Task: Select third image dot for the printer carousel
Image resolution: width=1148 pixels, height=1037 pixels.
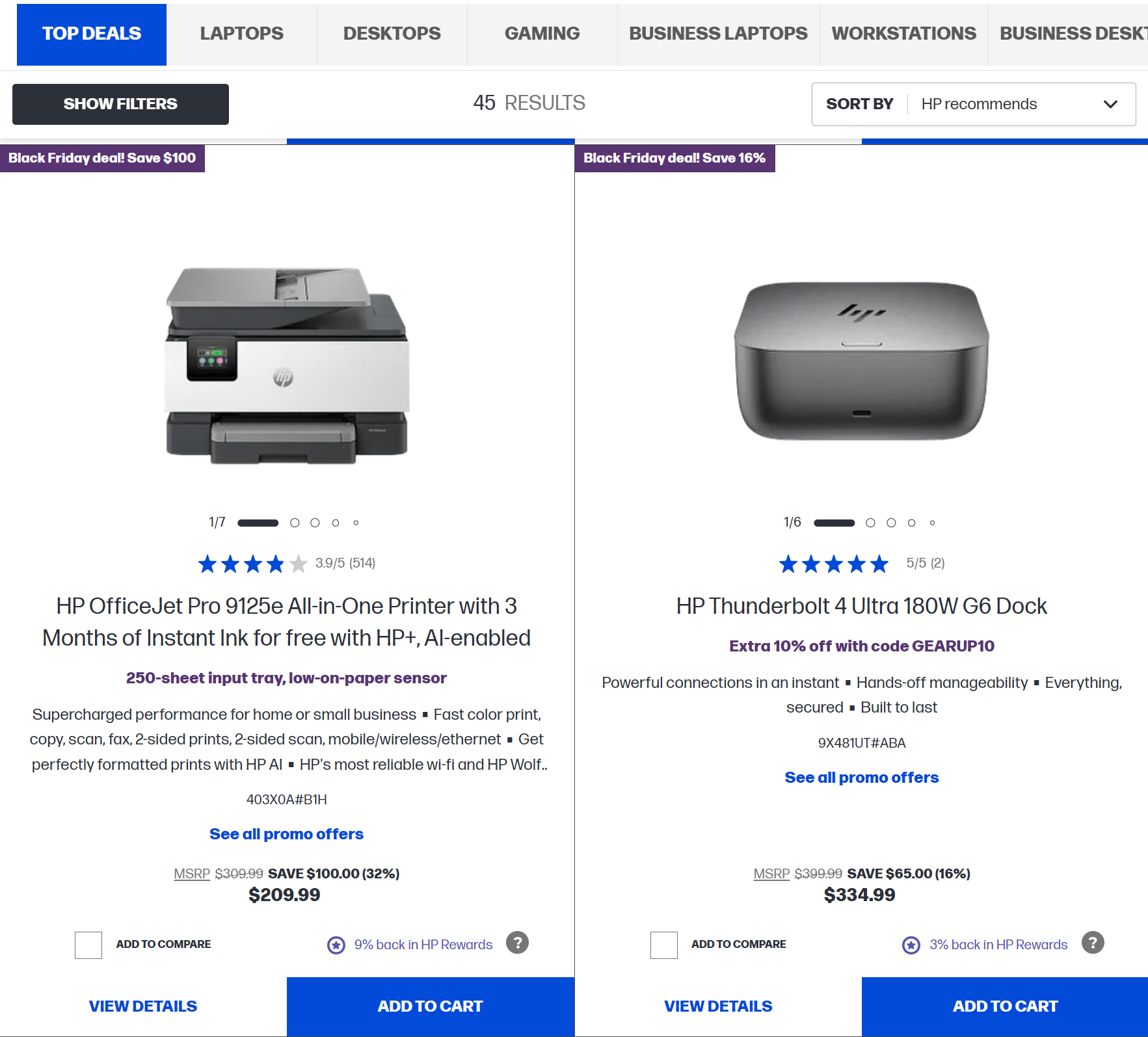Action: [315, 523]
